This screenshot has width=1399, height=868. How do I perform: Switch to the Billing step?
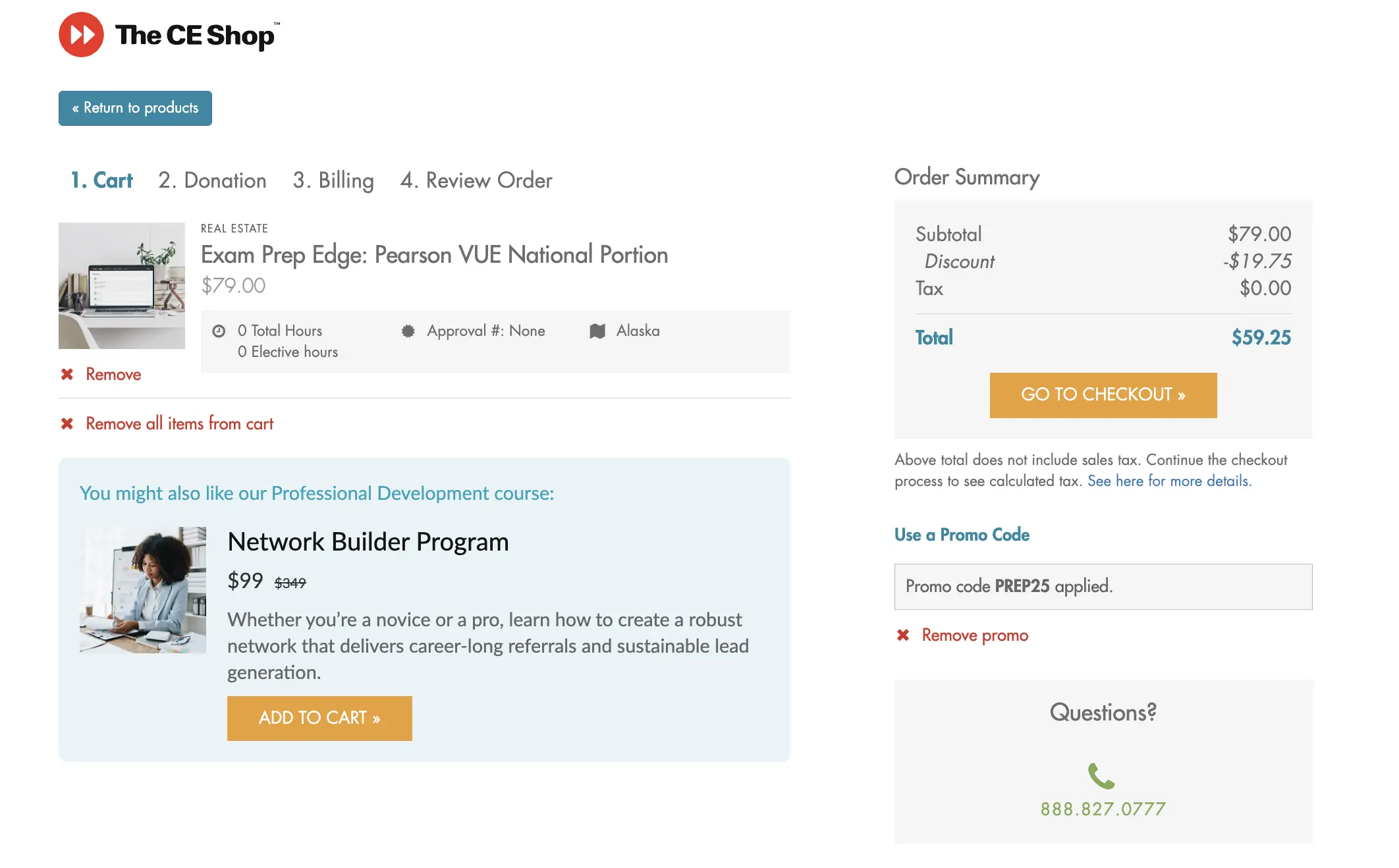coord(333,180)
